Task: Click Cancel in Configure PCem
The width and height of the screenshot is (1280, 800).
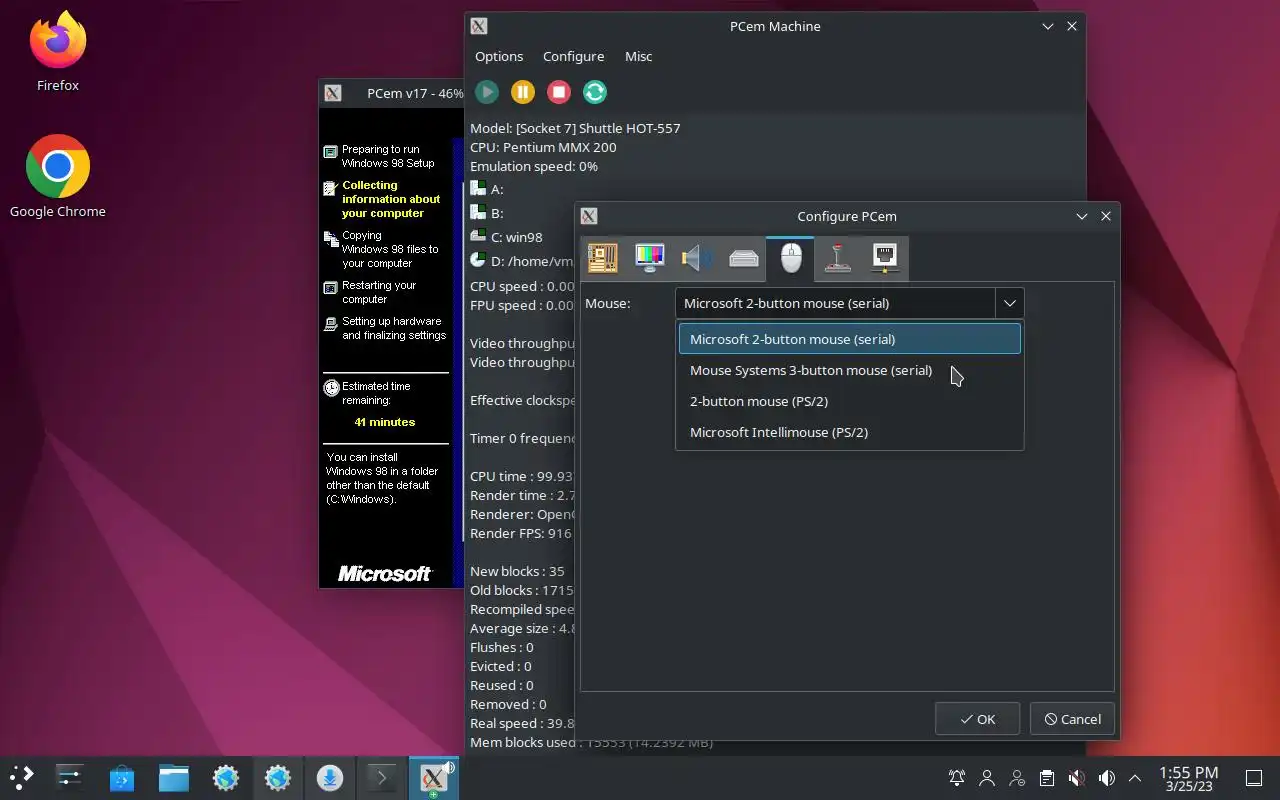Action: pyautogui.click(x=1072, y=719)
